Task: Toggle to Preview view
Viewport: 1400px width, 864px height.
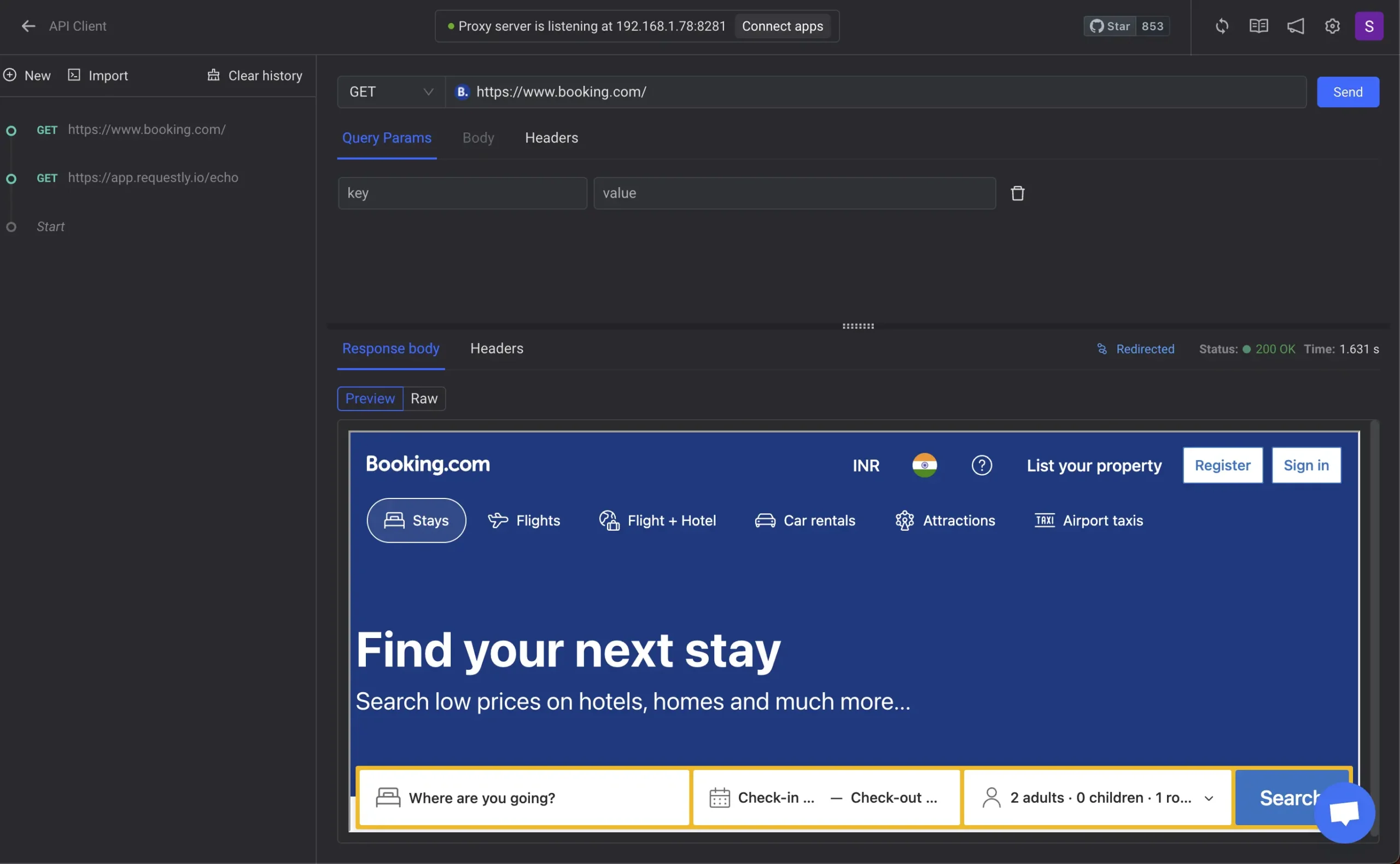Action: (x=370, y=398)
